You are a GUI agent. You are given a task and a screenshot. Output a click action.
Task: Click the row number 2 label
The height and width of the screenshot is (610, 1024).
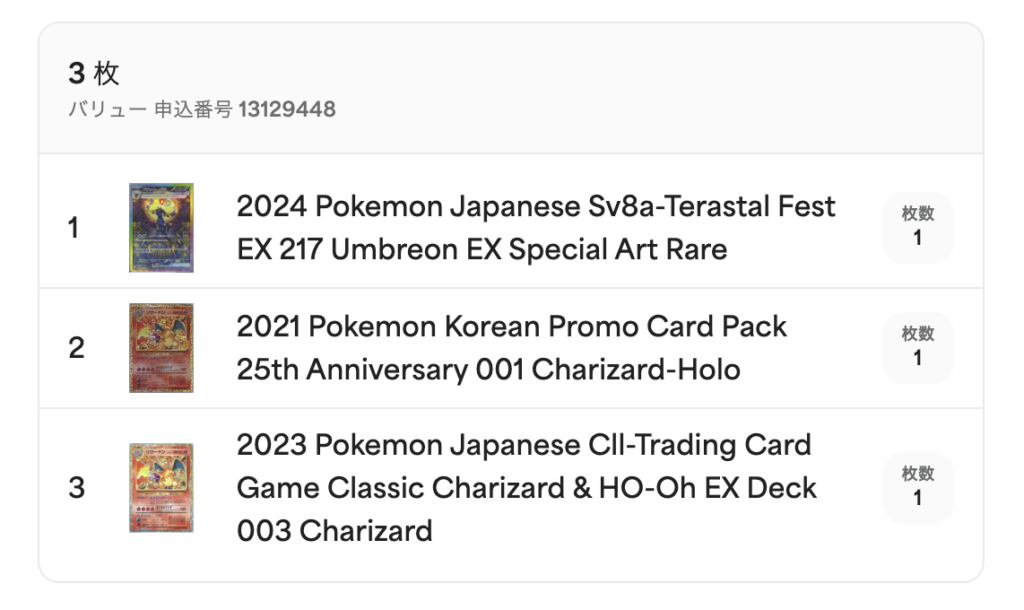click(x=76, y=348)
